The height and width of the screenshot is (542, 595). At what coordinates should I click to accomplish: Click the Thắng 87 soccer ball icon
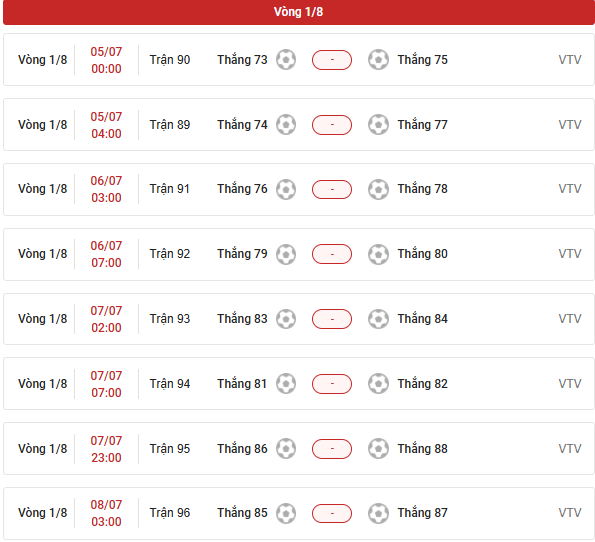point(378,513)
